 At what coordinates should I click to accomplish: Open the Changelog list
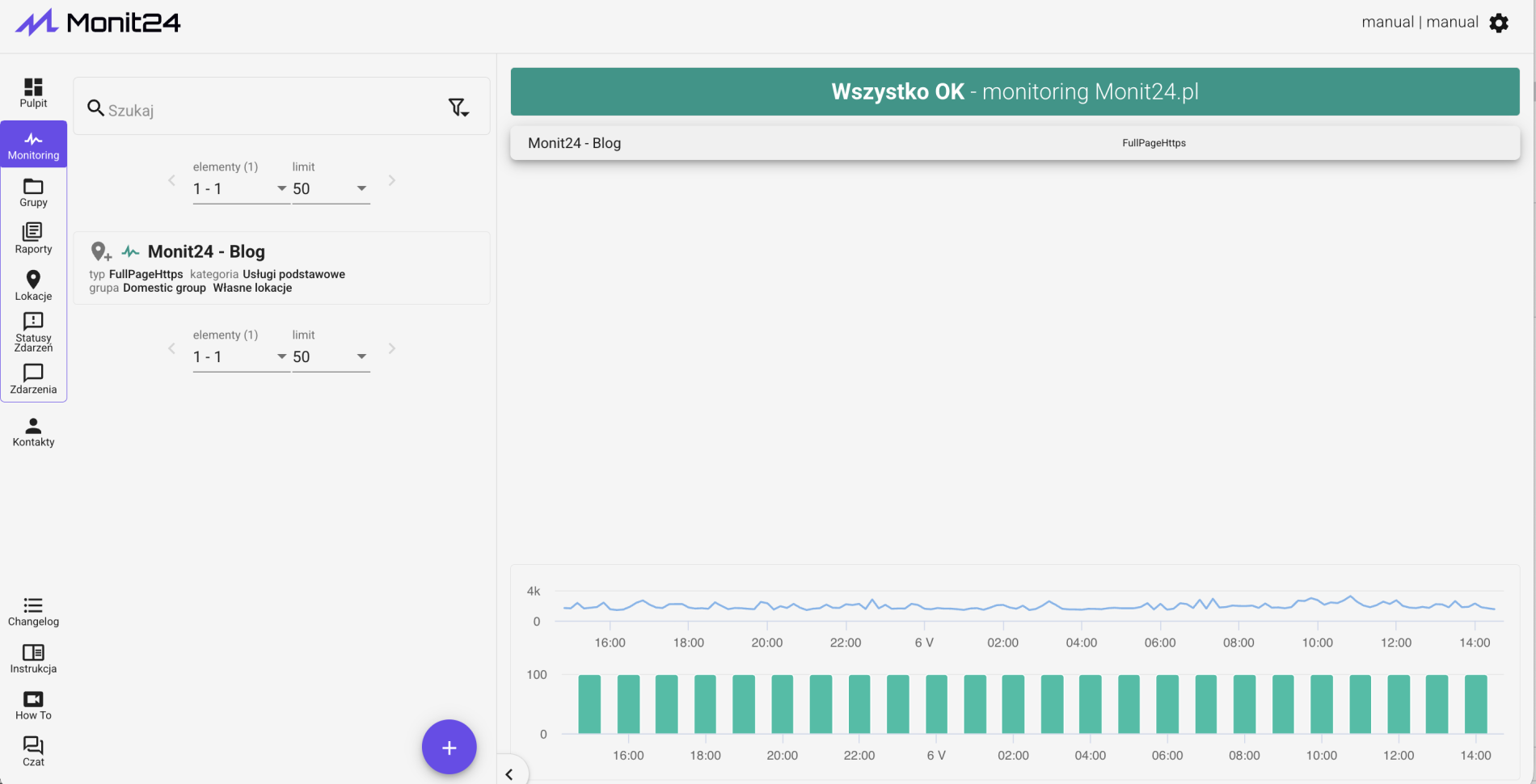[33, 612]
